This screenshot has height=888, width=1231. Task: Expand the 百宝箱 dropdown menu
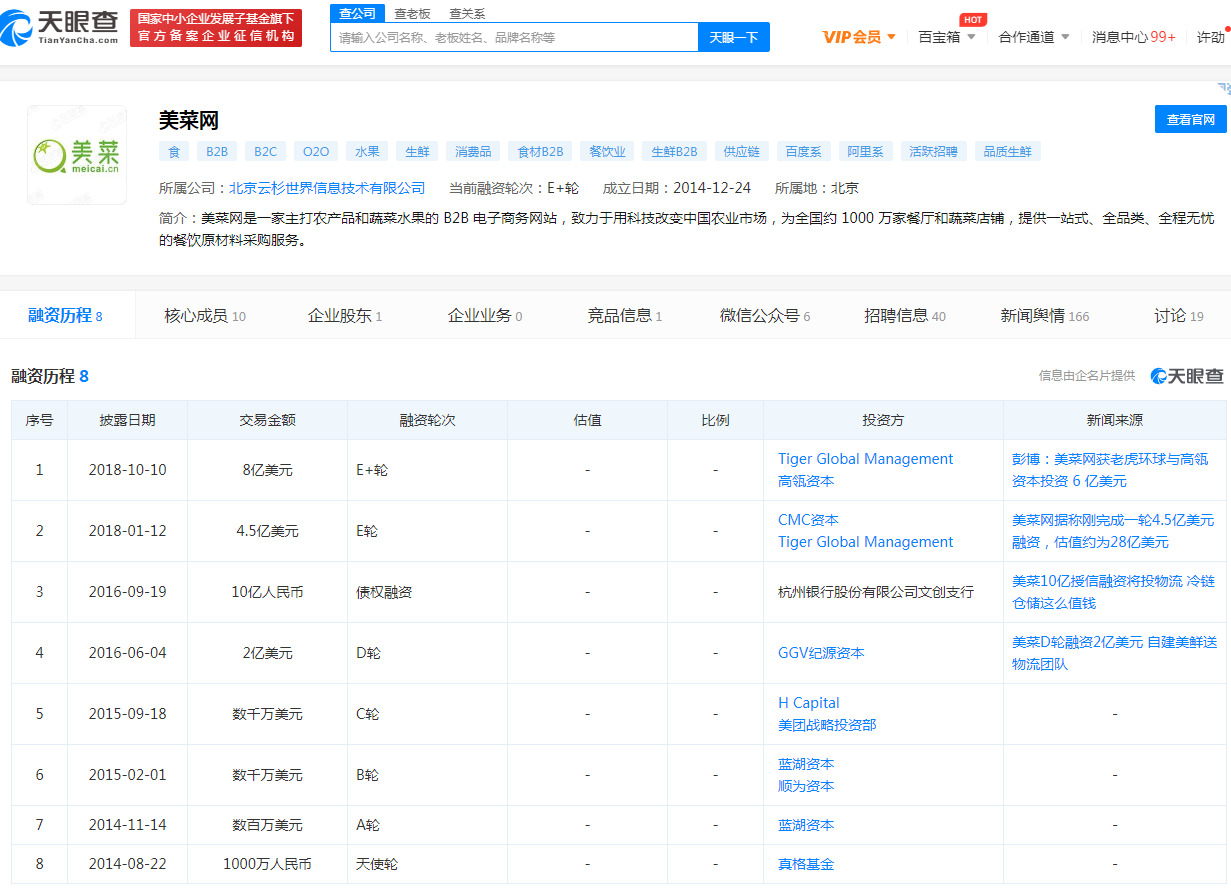click(x=947, y=37)
